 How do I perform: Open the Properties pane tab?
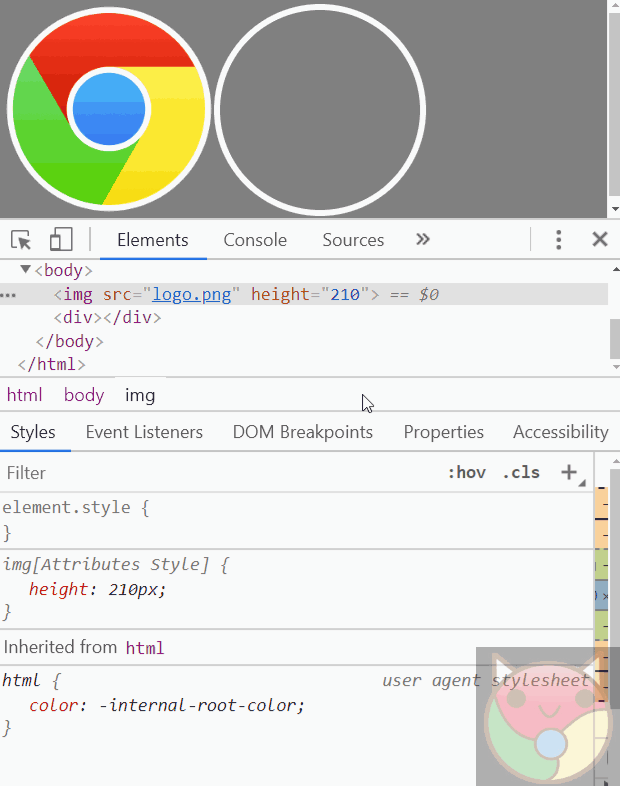click(444, 432)
